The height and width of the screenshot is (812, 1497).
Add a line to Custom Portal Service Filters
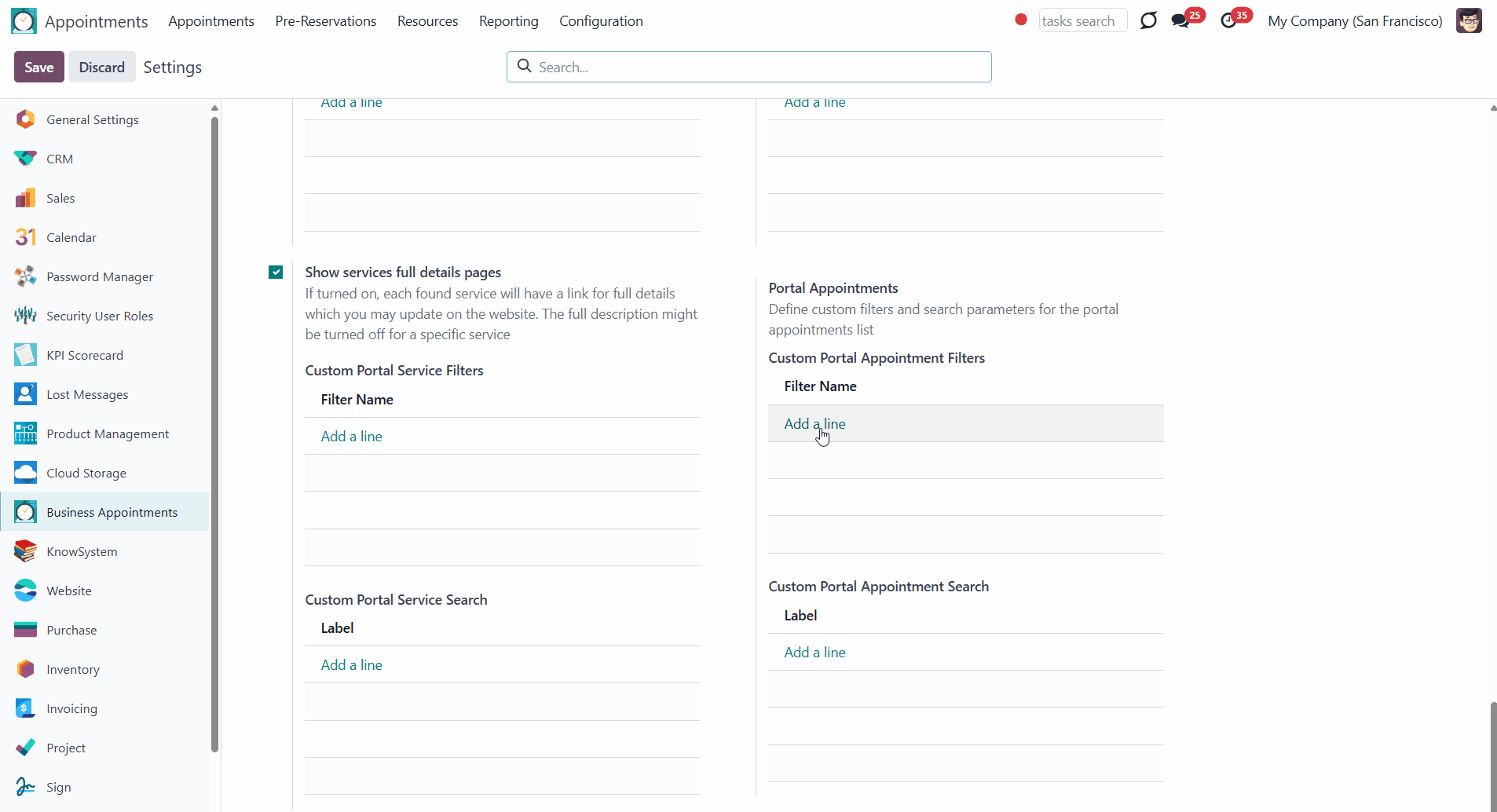point(352,437)
